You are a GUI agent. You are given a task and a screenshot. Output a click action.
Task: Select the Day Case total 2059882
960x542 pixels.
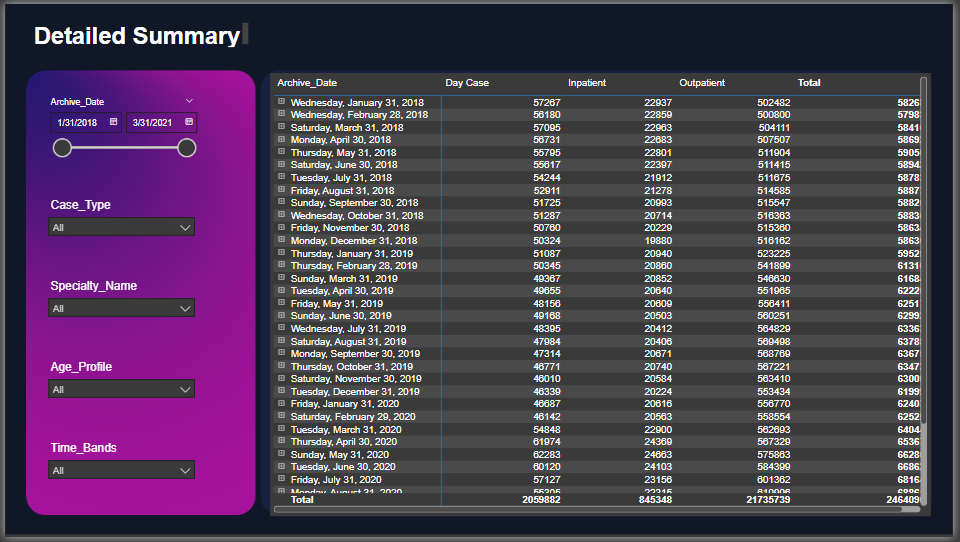(x=541, y=500)
